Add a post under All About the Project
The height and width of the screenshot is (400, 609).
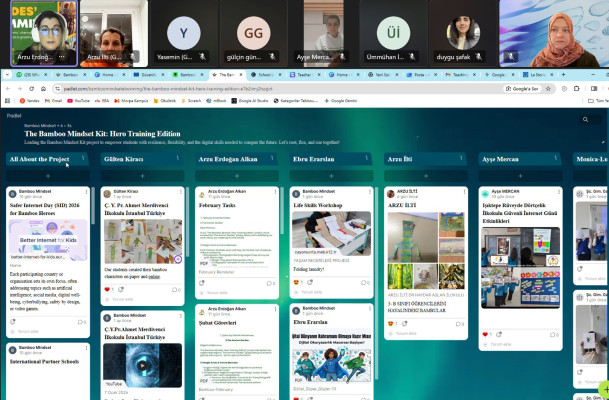tap(48, 176)
